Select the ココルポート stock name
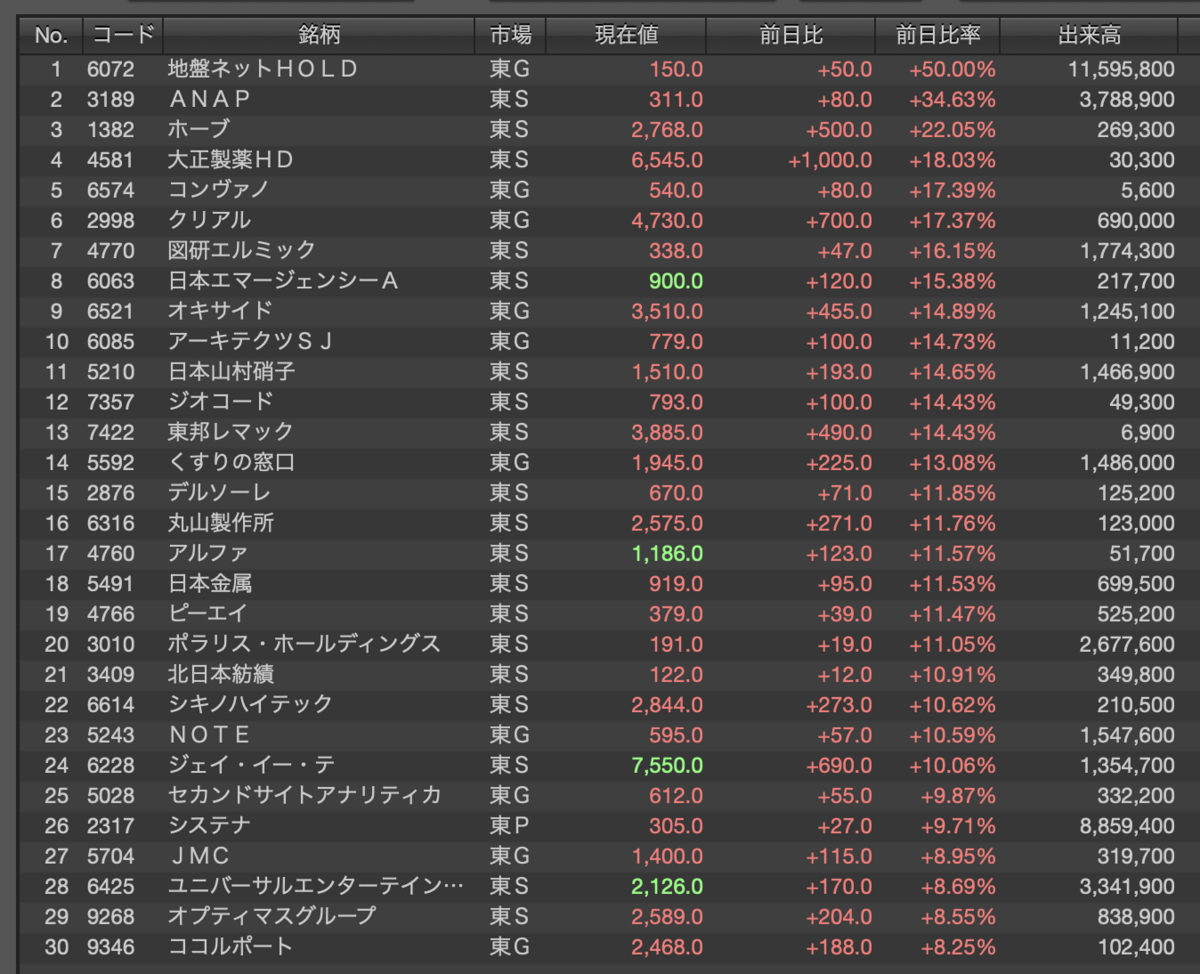 click(x=230, y=946)
